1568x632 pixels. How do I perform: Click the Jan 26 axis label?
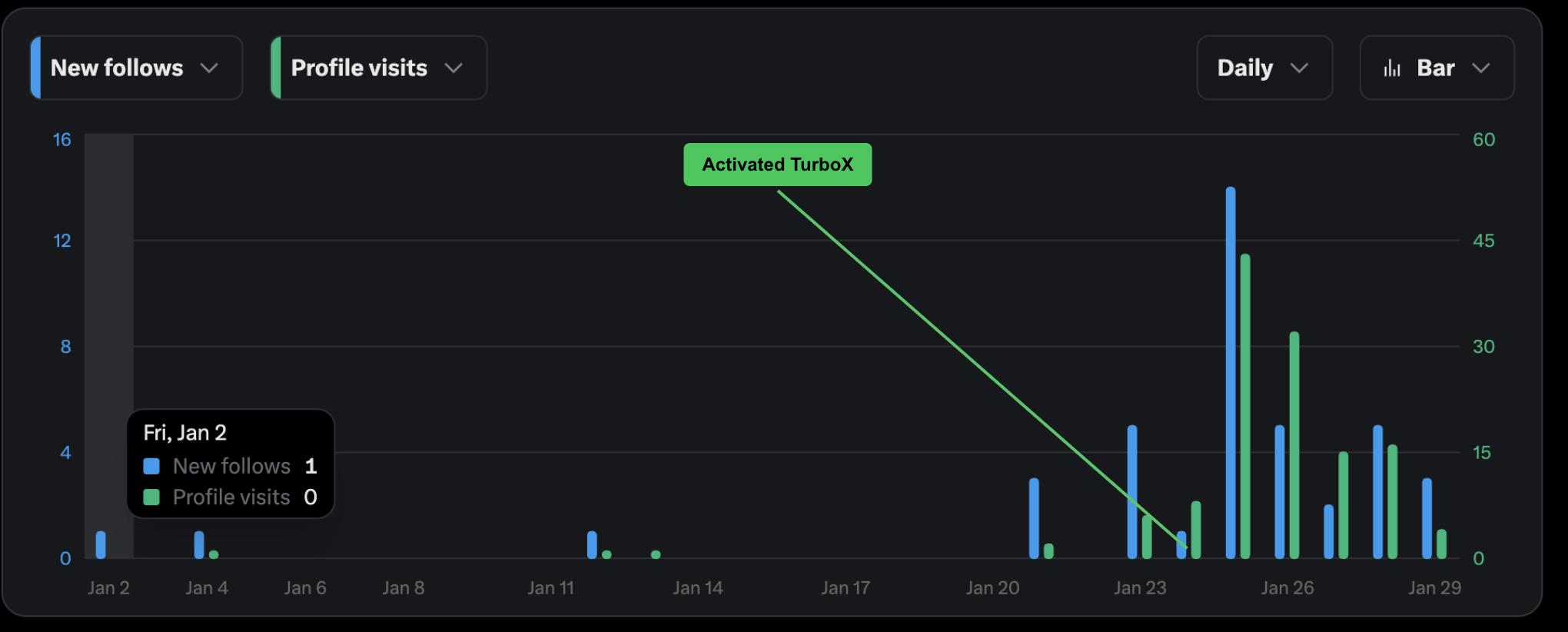point(1287,588)
